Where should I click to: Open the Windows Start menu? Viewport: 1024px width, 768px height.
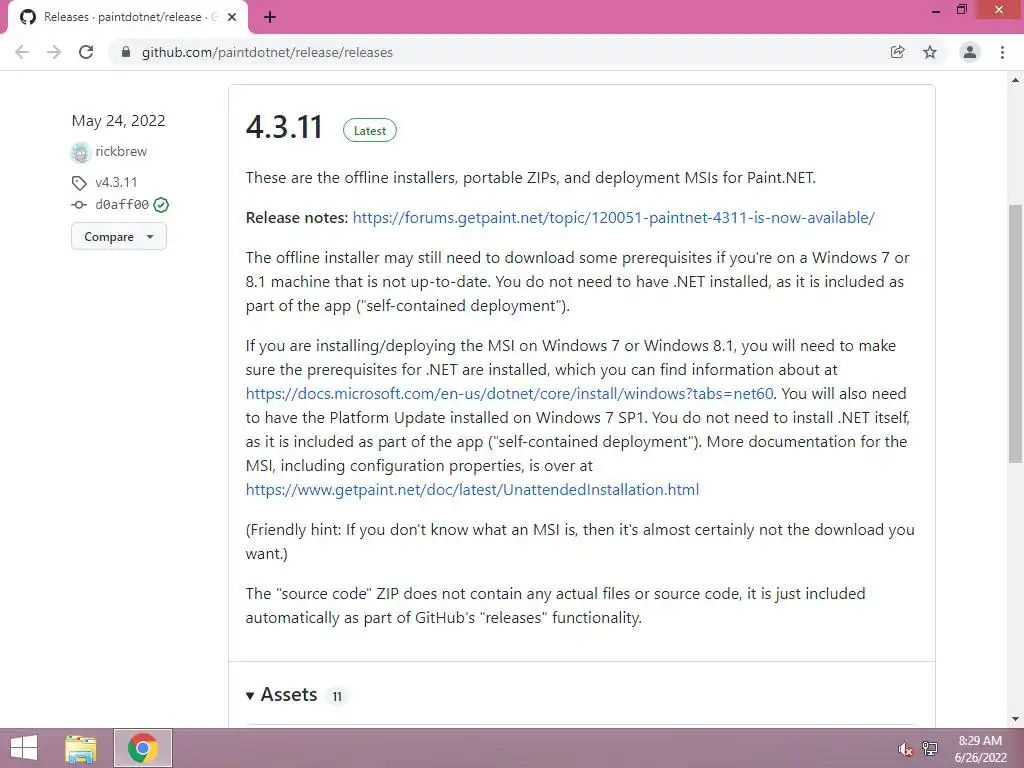coord(24,748)
